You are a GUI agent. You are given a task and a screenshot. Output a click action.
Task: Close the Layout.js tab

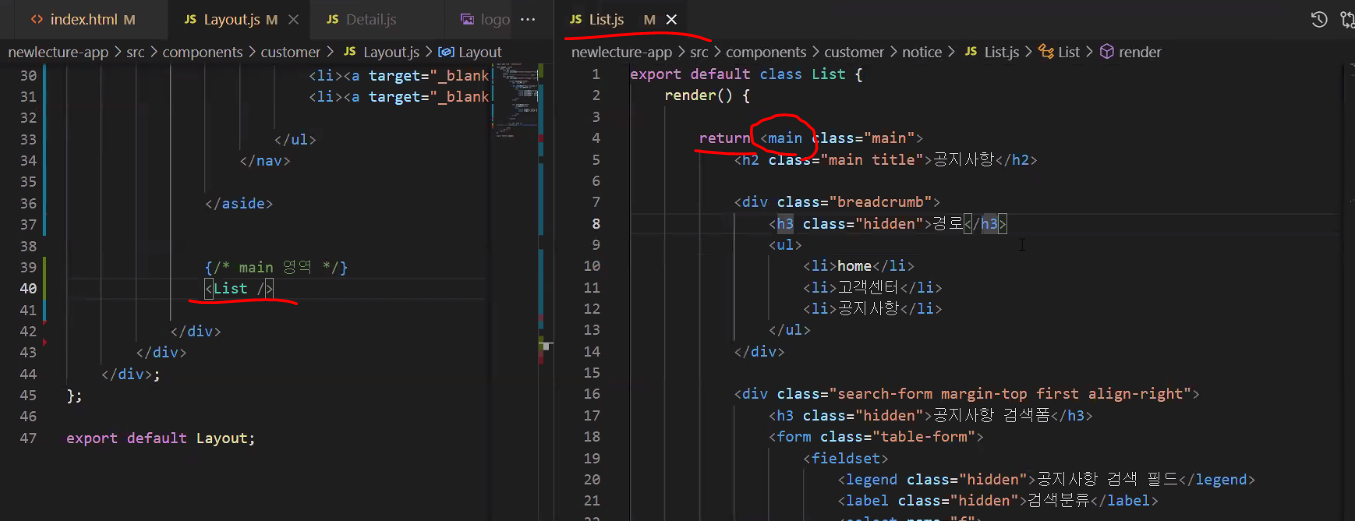[292, 20]
